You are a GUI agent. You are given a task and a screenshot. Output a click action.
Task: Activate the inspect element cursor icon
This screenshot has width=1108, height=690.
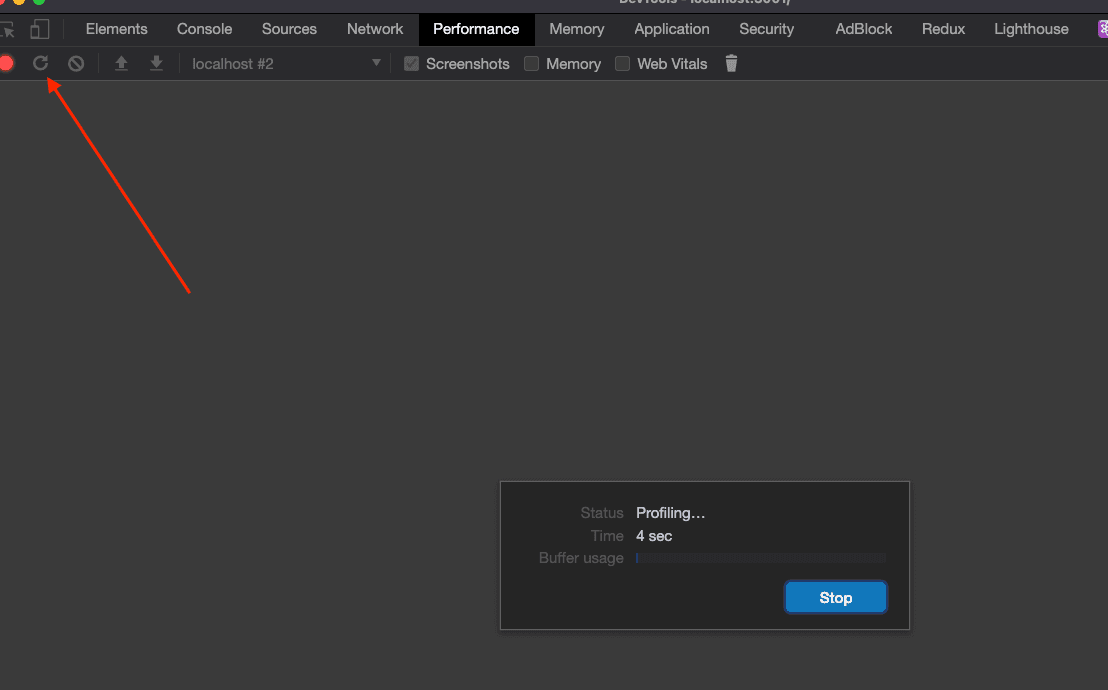pos(7,29)
